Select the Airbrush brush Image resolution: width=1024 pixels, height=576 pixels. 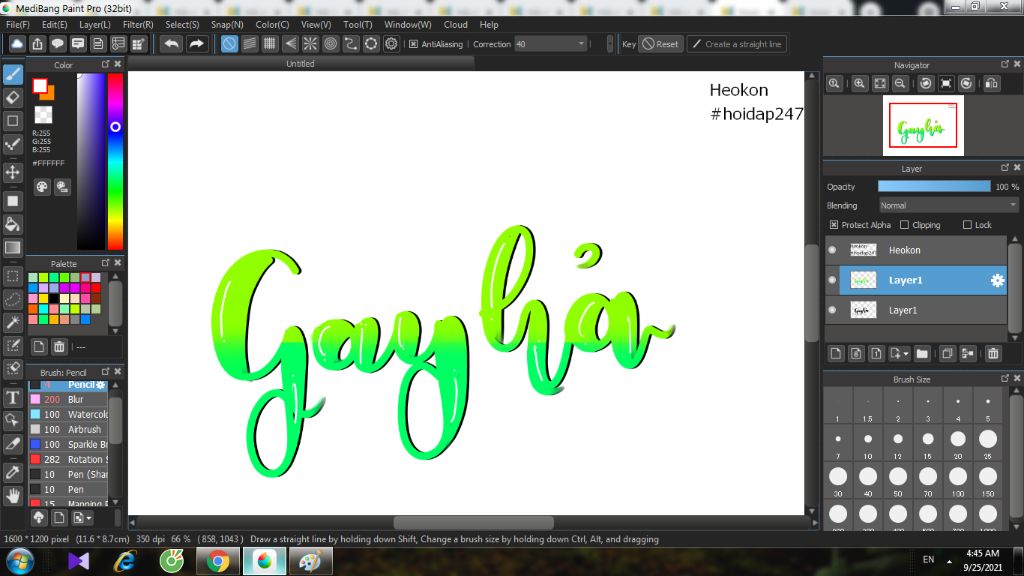[x=68, y=429]
